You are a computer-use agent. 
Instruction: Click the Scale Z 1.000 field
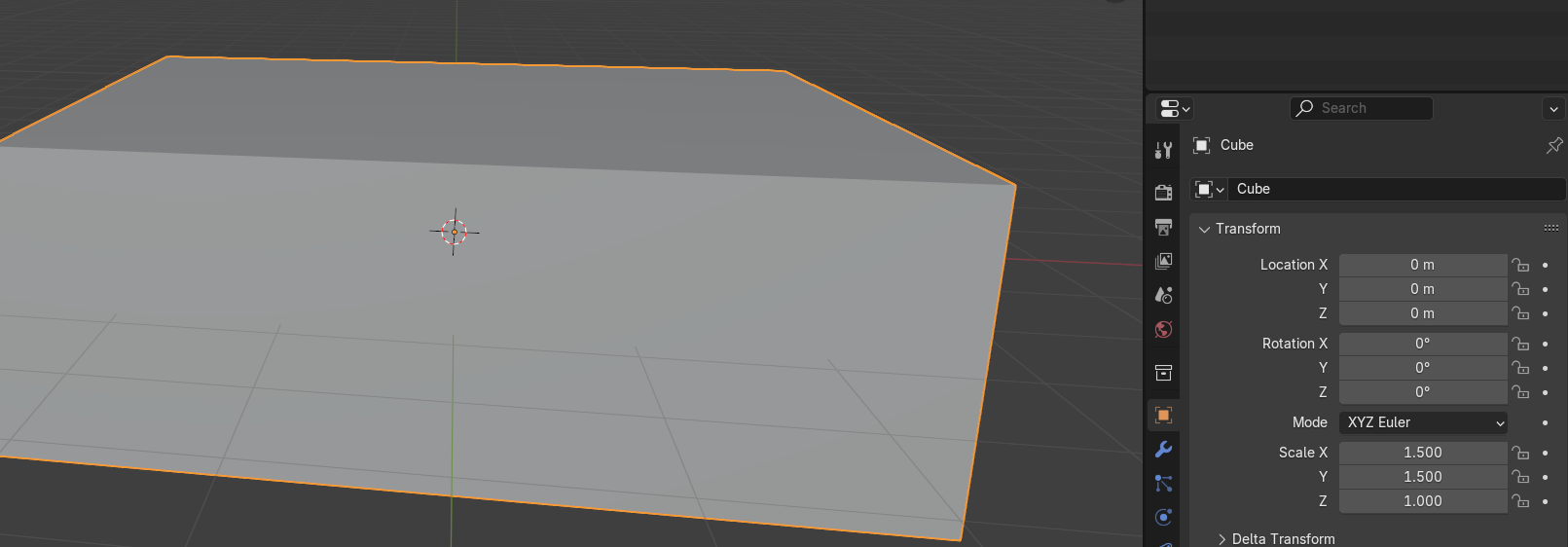coord(1423,501)
